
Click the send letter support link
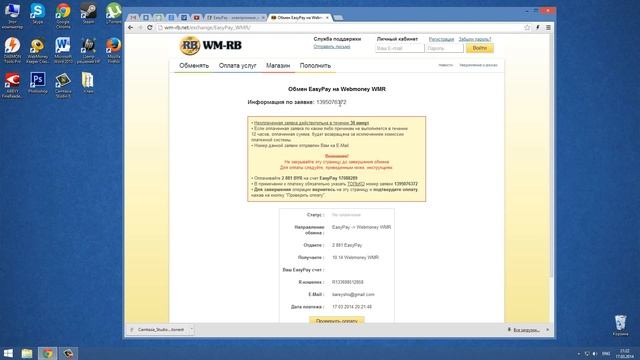point(332,47)
